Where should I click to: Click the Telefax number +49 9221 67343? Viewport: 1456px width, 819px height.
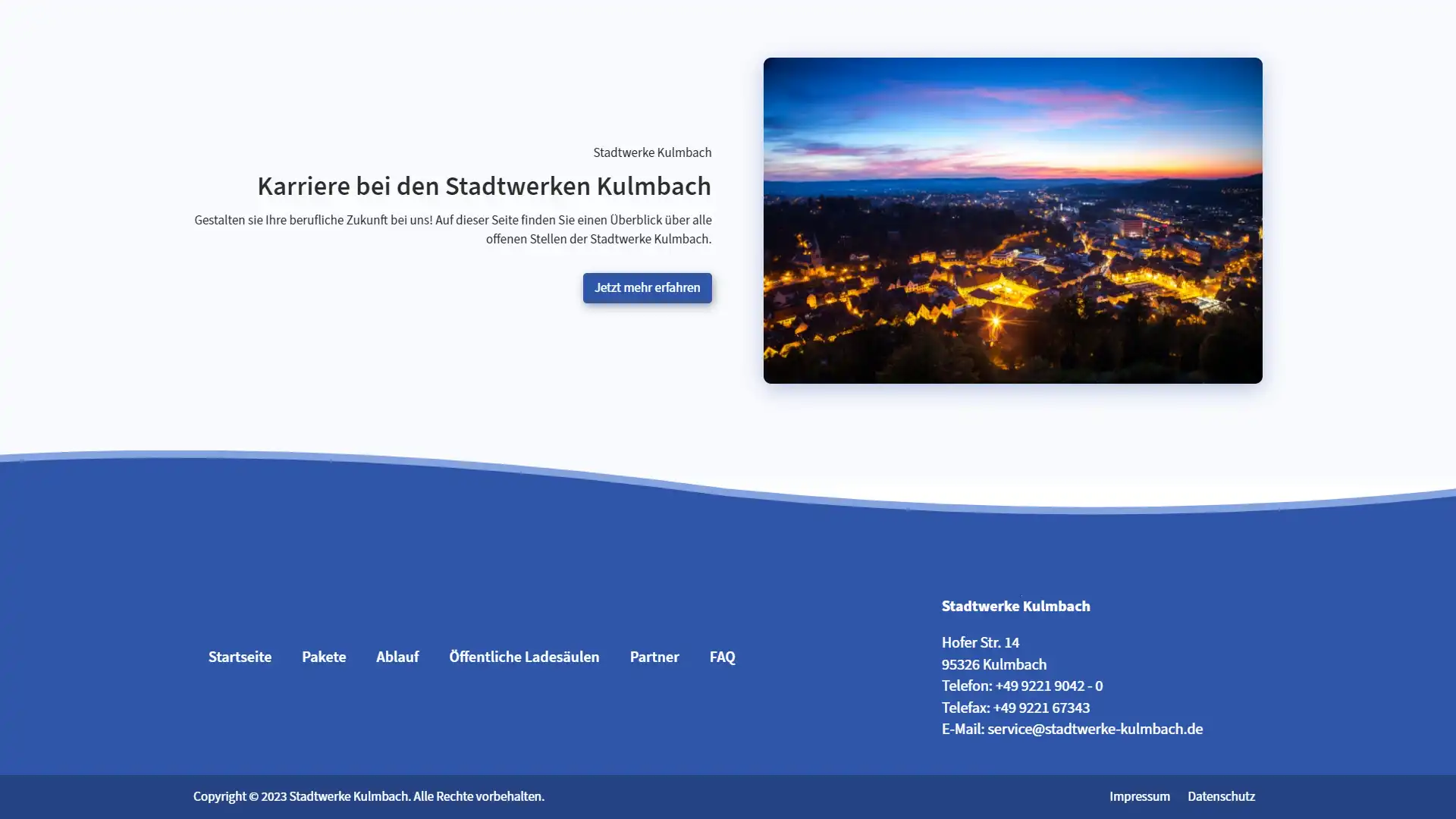pyautogui.click(x=1041, y=708)
